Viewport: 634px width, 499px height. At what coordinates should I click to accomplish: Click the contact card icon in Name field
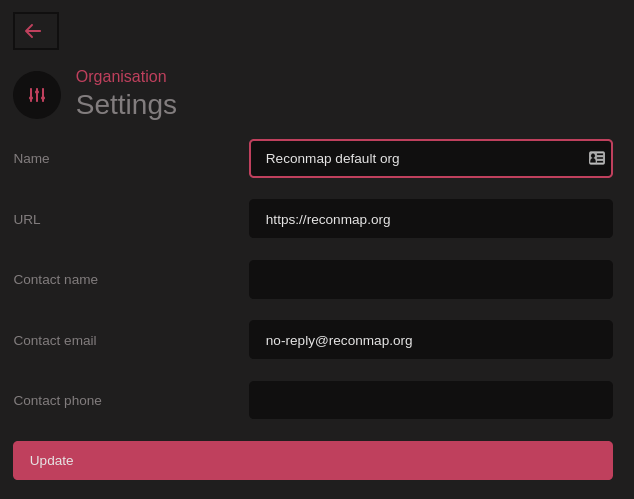597,158
